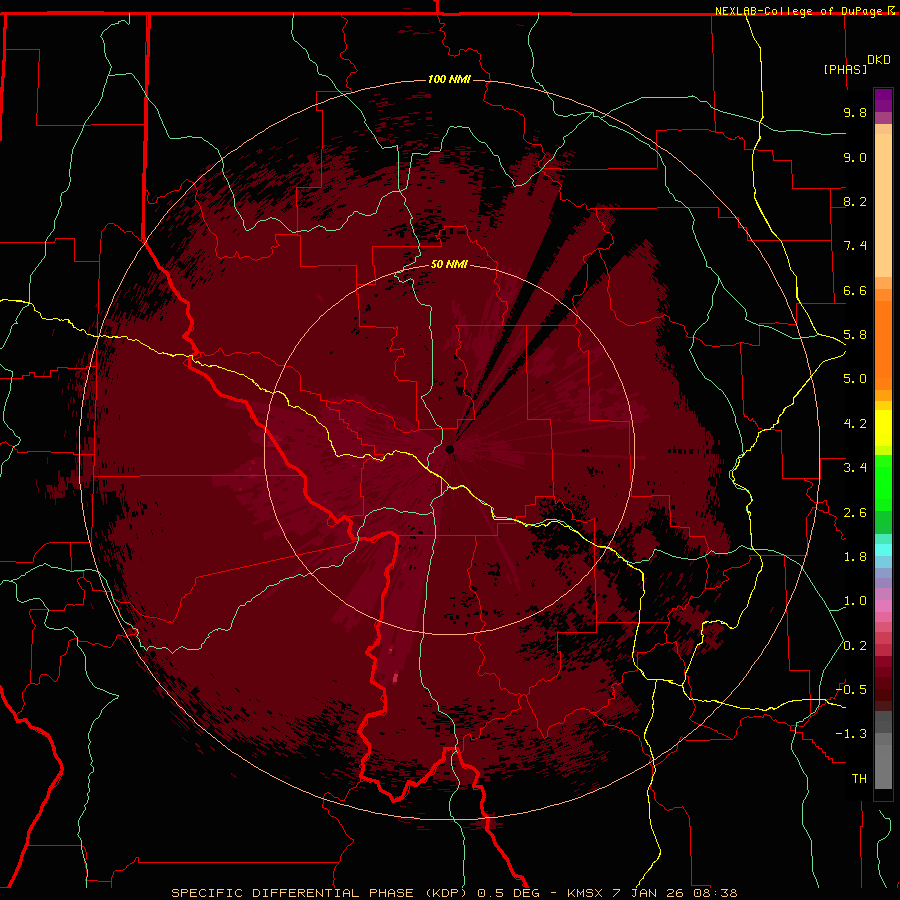
Task: Click the DKD label above the legend
Action: pyautogui.click(x=879, y=60)
